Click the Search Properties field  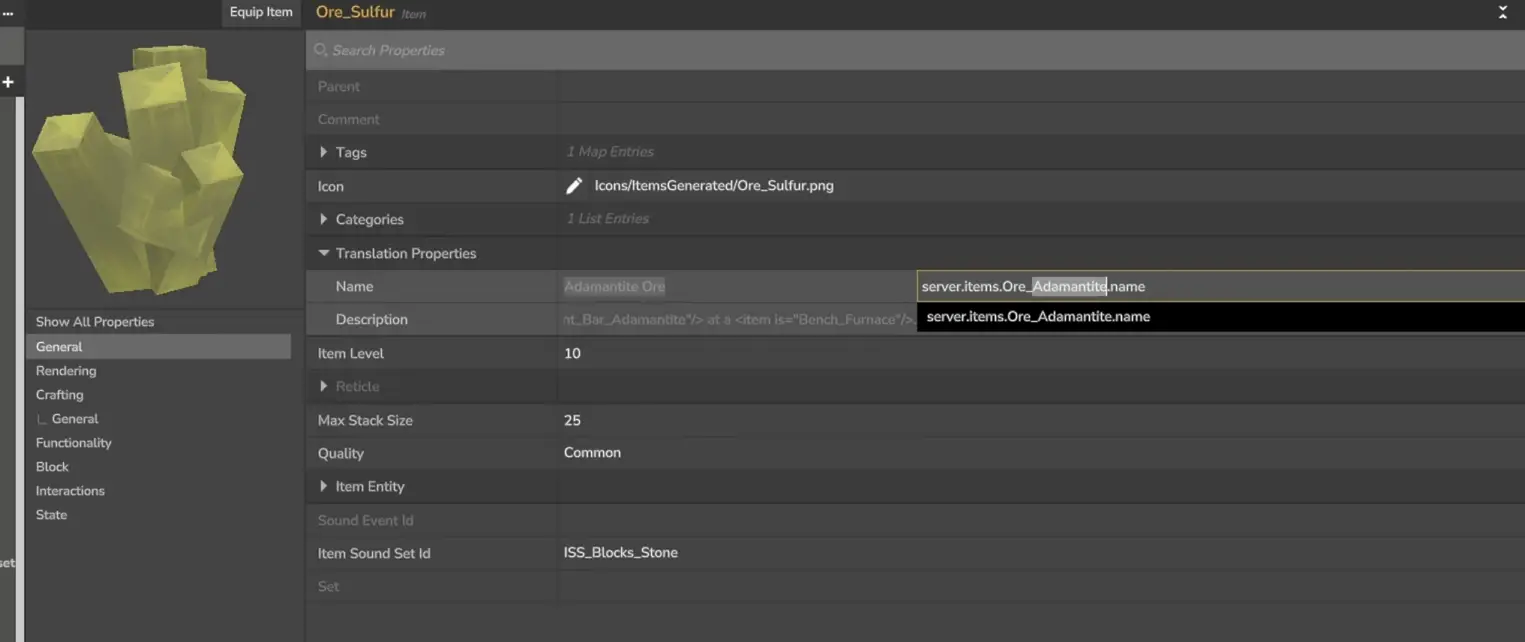coord(900,50)
